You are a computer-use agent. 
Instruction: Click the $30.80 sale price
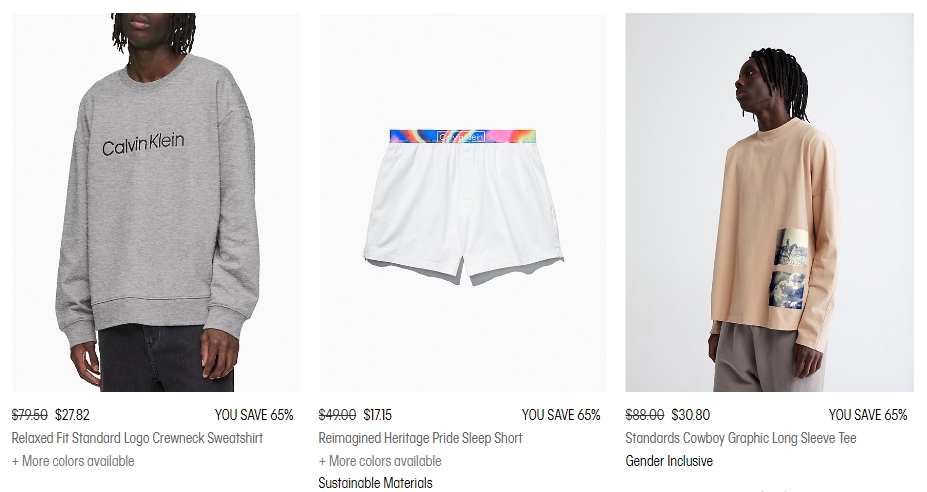[x=691, y=415]
